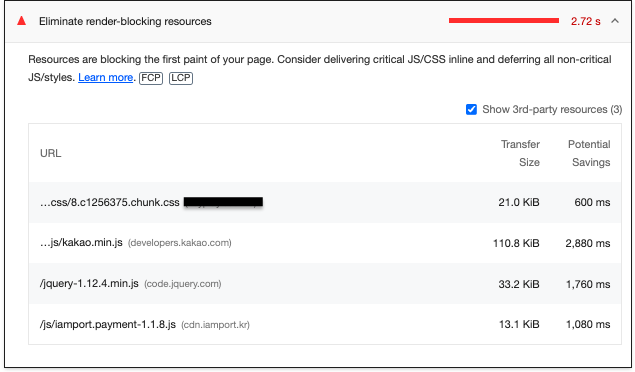Select the 600 ms savings cell
Screen dimensions: 635x372
click(592, 202)
